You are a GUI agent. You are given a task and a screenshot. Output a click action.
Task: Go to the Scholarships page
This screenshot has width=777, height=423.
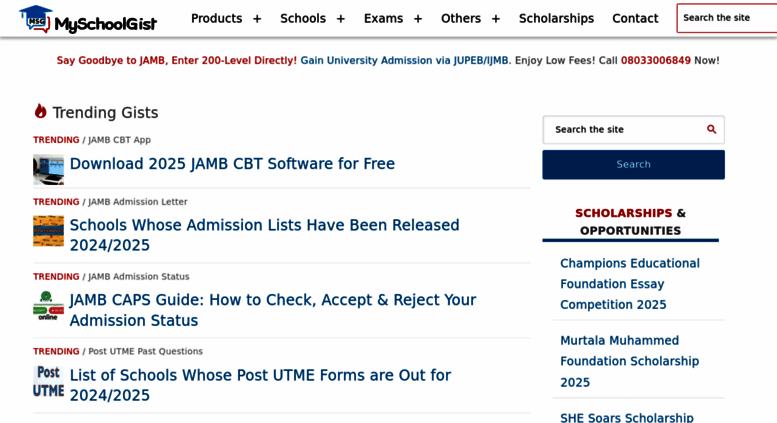coord(556,18)
